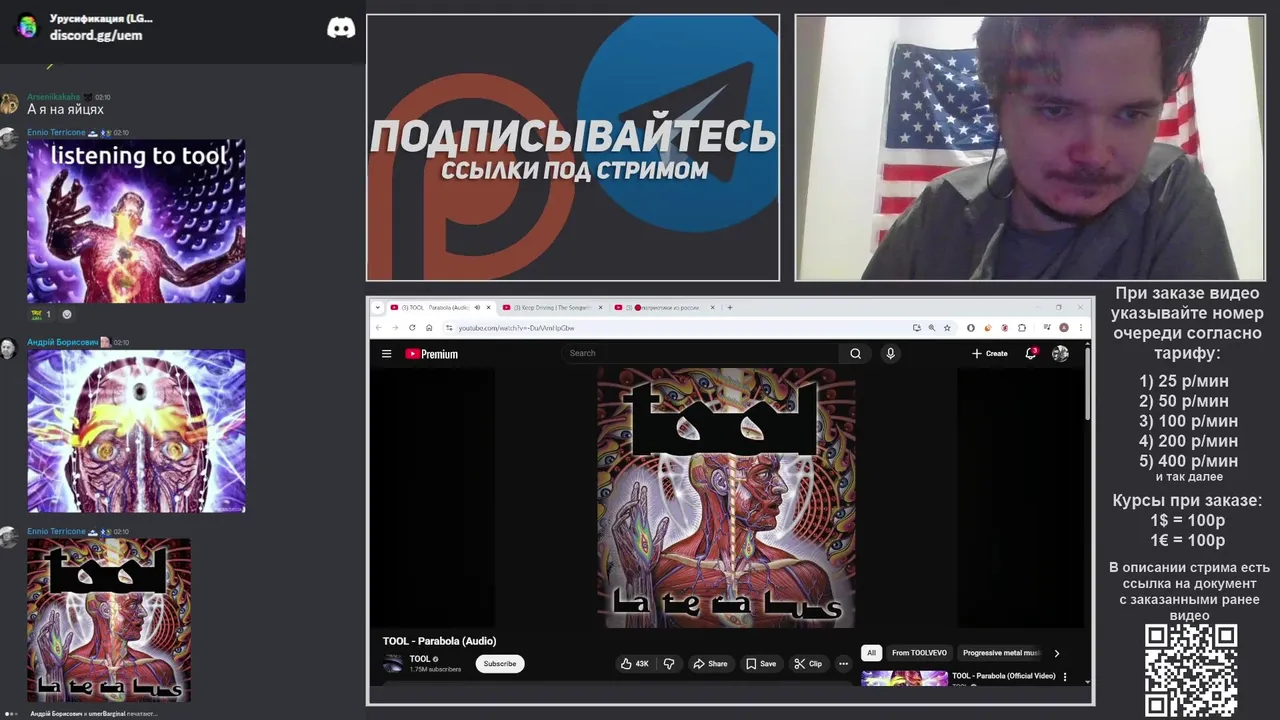
Task: Switch to the third browser tab
Action: click(664, 308)
